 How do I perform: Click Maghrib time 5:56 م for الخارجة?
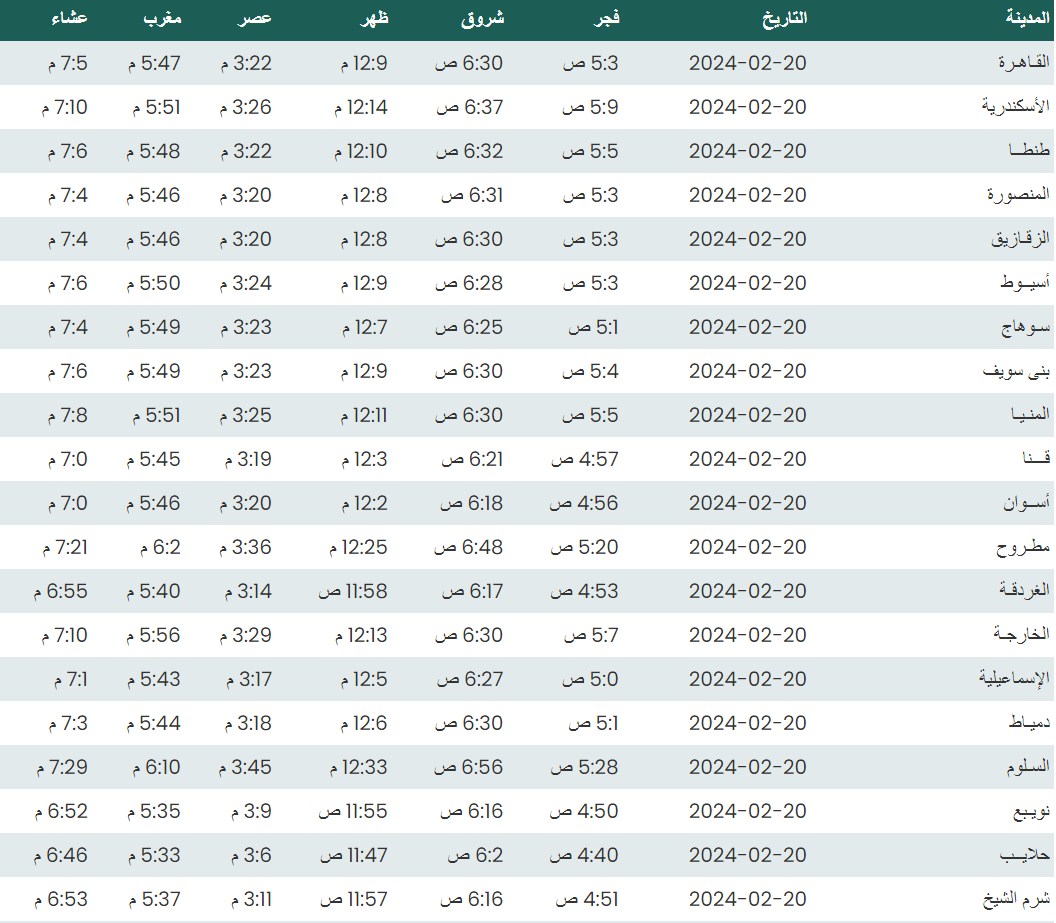point(153,635)
